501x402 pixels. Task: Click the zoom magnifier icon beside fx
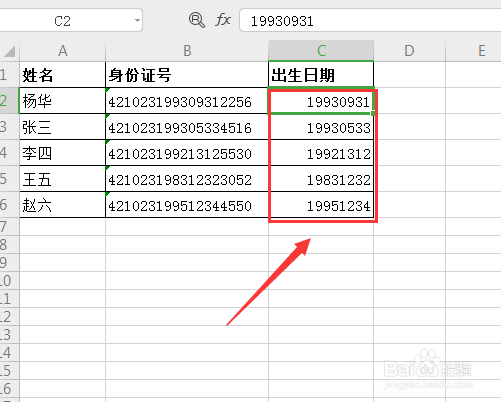[x=197, y=20]
